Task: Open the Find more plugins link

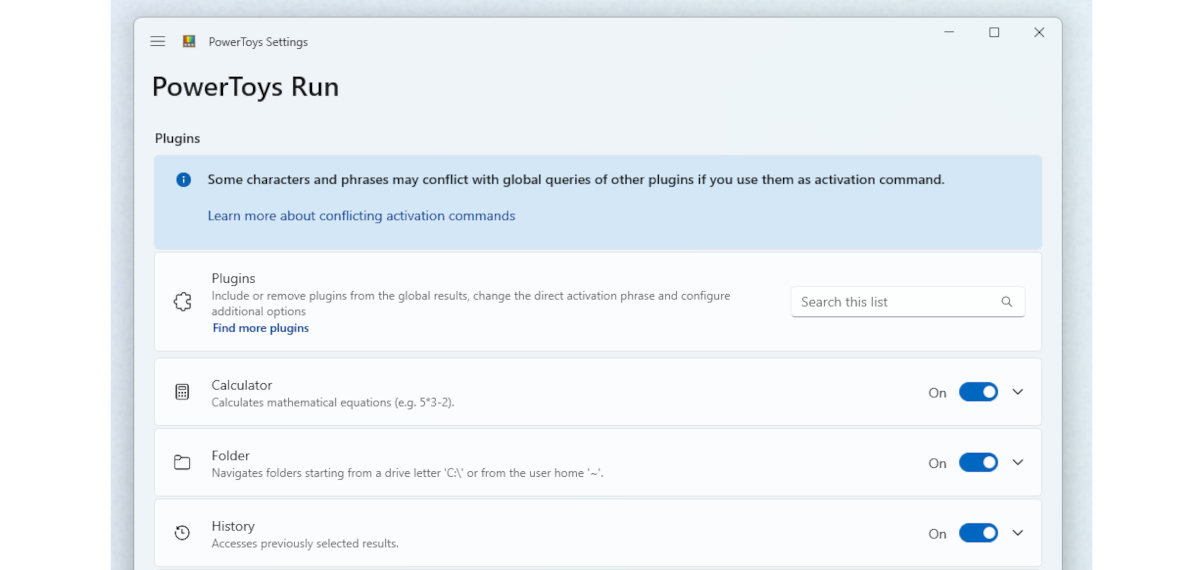Action: pos(260,328)
